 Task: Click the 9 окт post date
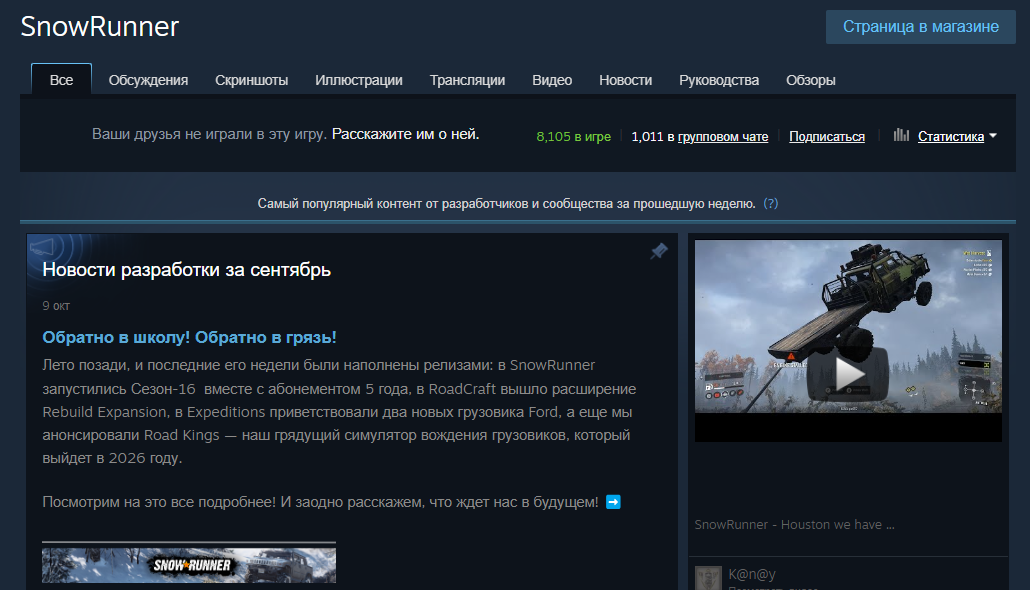tap(56, 306)
